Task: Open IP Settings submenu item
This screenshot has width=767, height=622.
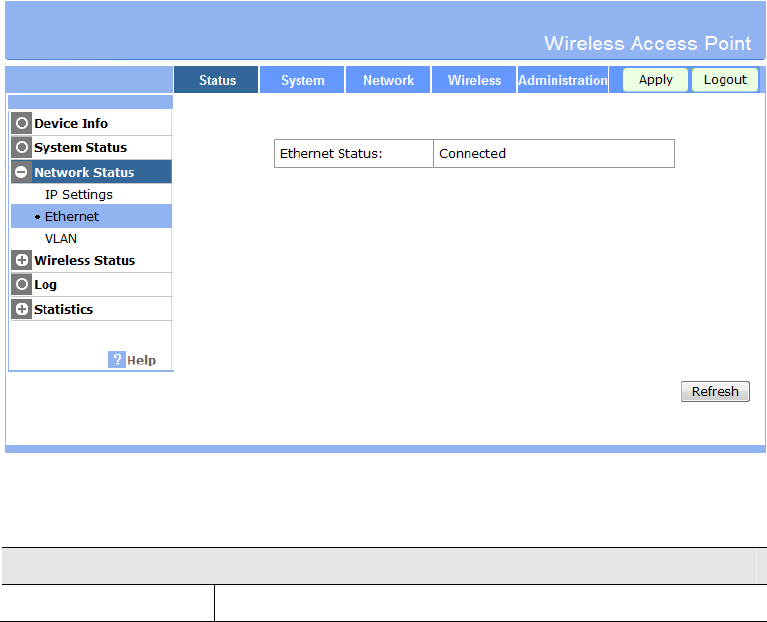Action: [79, 195]
